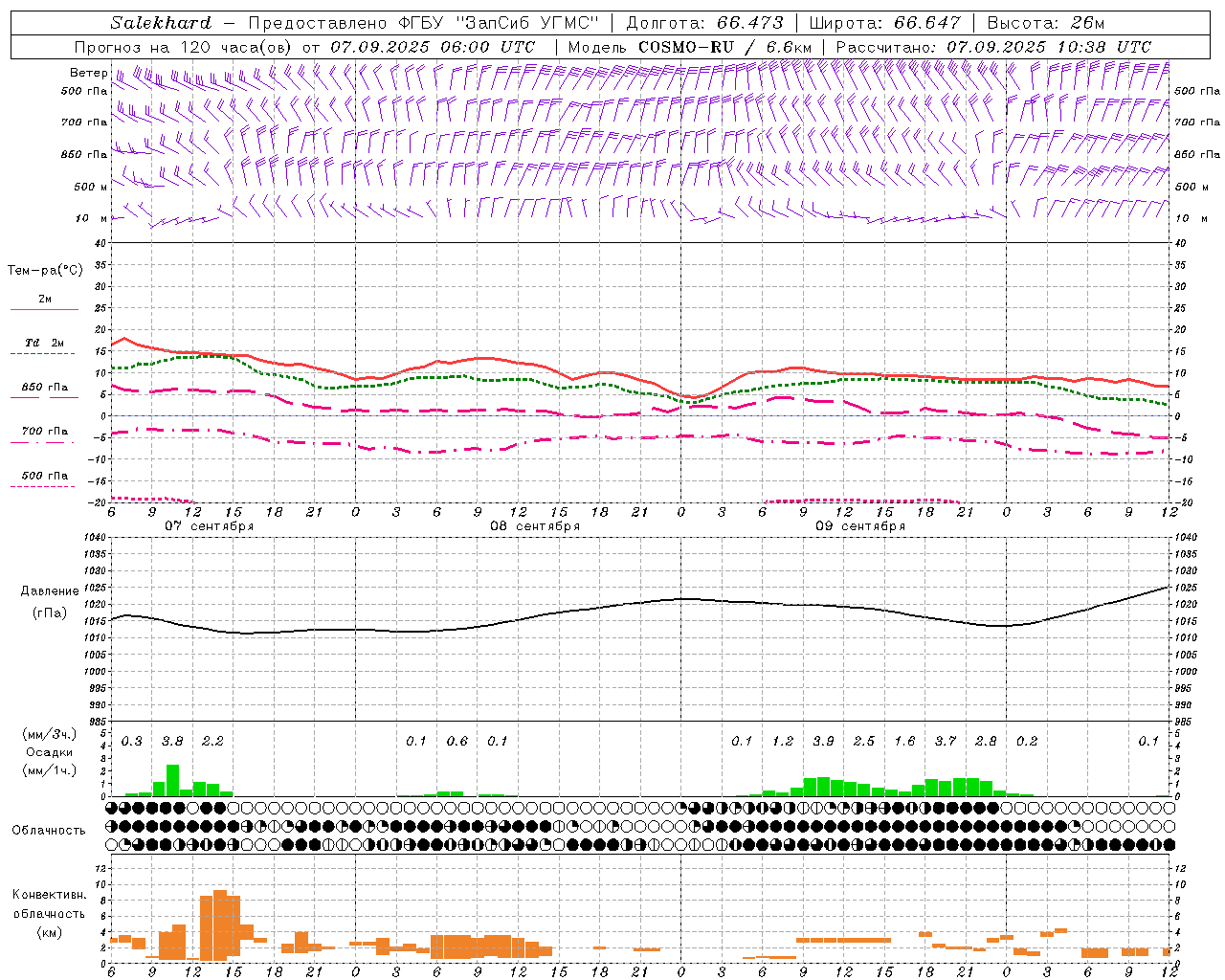Click the Salekhard station name in header

[161, 23]
